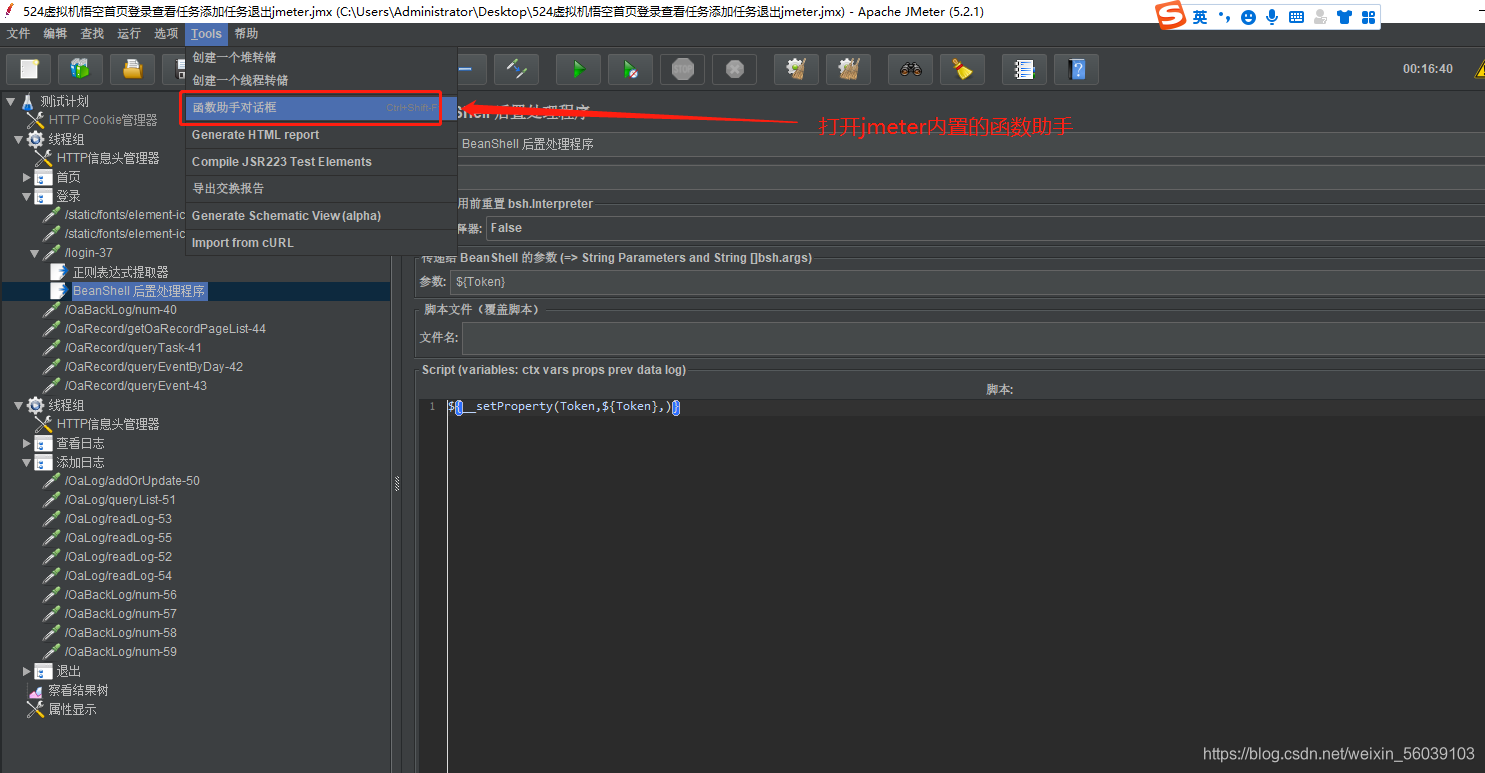Open the Sogou emoji smiley icon
The image size is (1485, 773).
tap(1248, 17)
